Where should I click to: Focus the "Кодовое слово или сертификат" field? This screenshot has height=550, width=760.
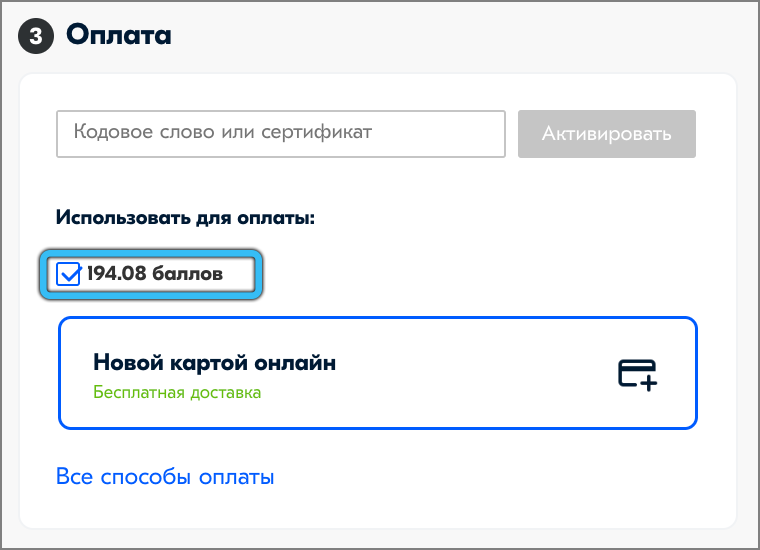(280, 133)
